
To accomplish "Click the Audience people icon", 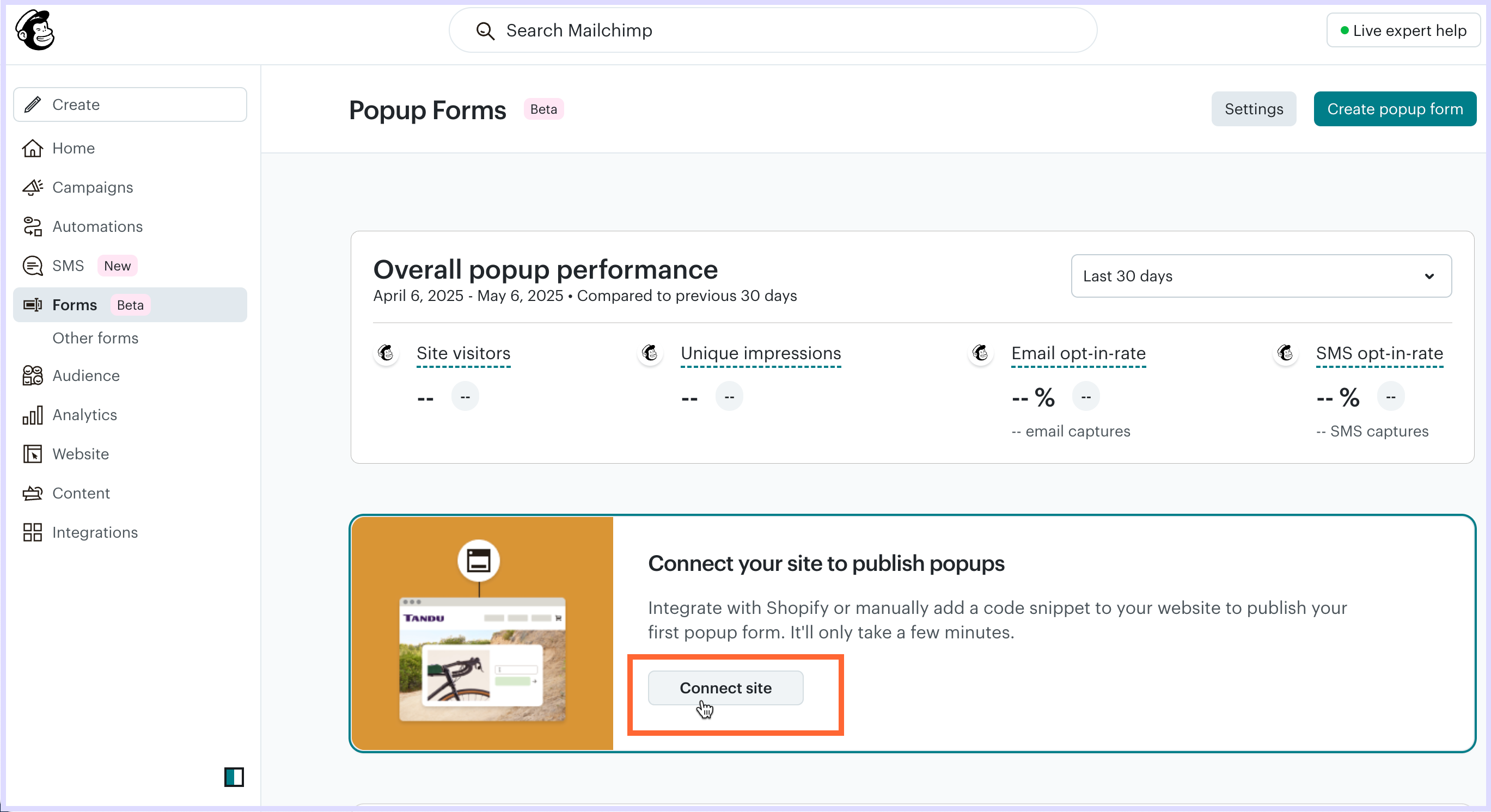I will tap(33, 376).
